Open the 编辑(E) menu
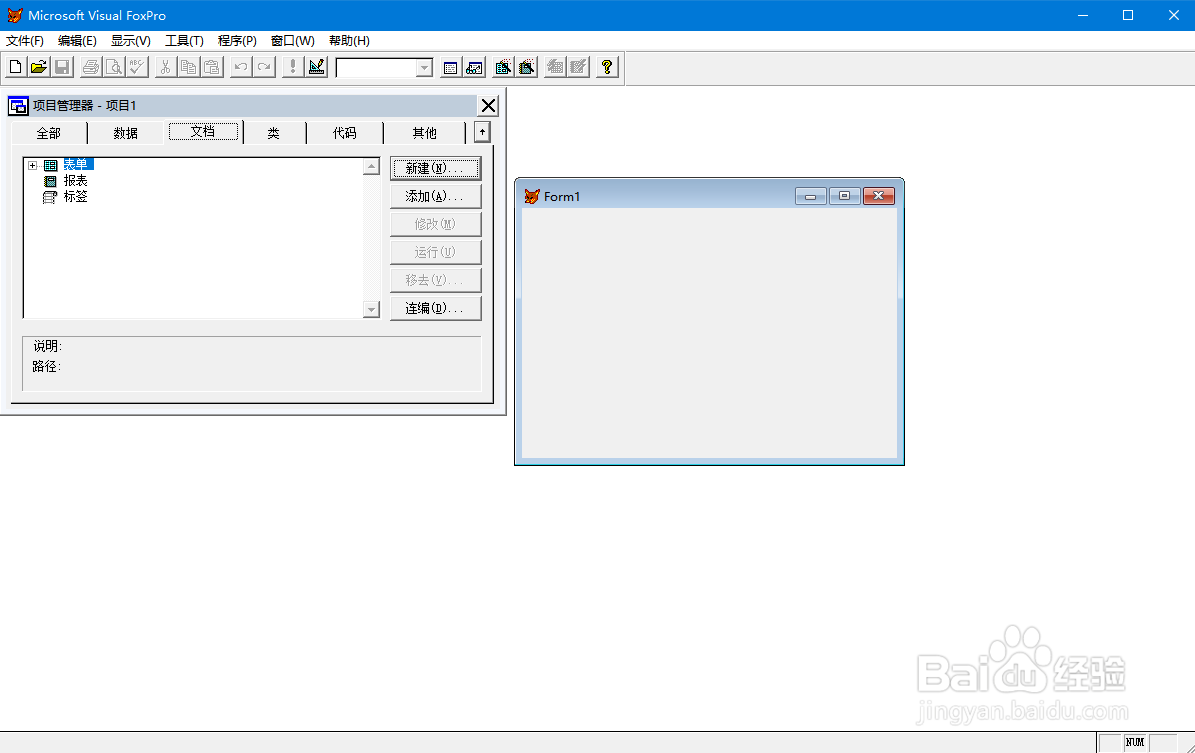The width and height of the screenshot is (1195, 753). point(77,40)
